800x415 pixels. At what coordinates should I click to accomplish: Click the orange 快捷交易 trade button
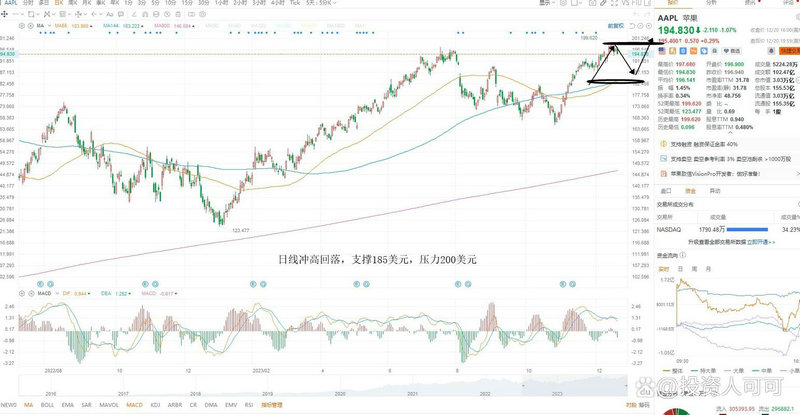click(789, 51)
